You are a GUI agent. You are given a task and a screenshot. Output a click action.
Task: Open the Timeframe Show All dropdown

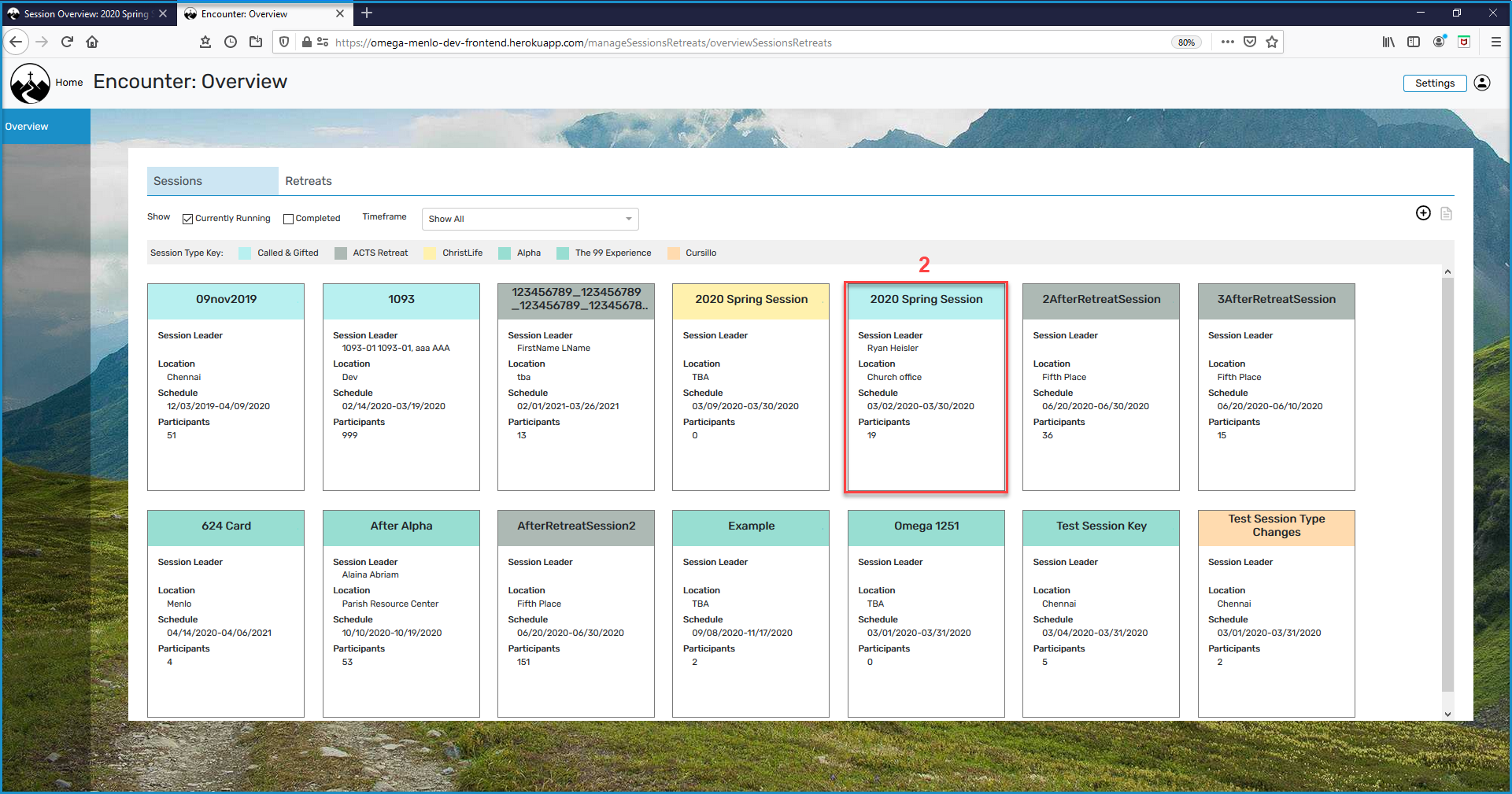tap(530, 219)
